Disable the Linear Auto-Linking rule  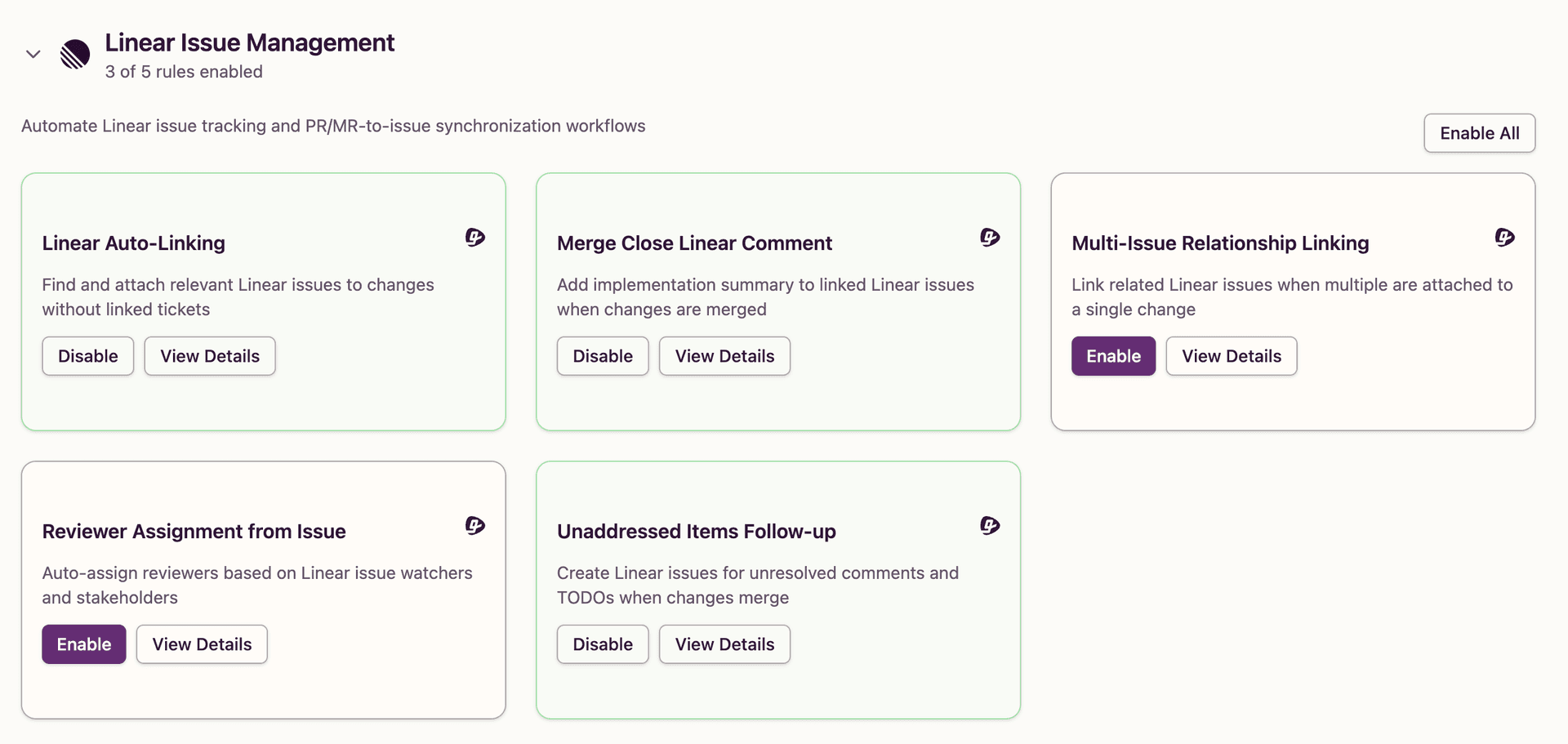[87, 356]
